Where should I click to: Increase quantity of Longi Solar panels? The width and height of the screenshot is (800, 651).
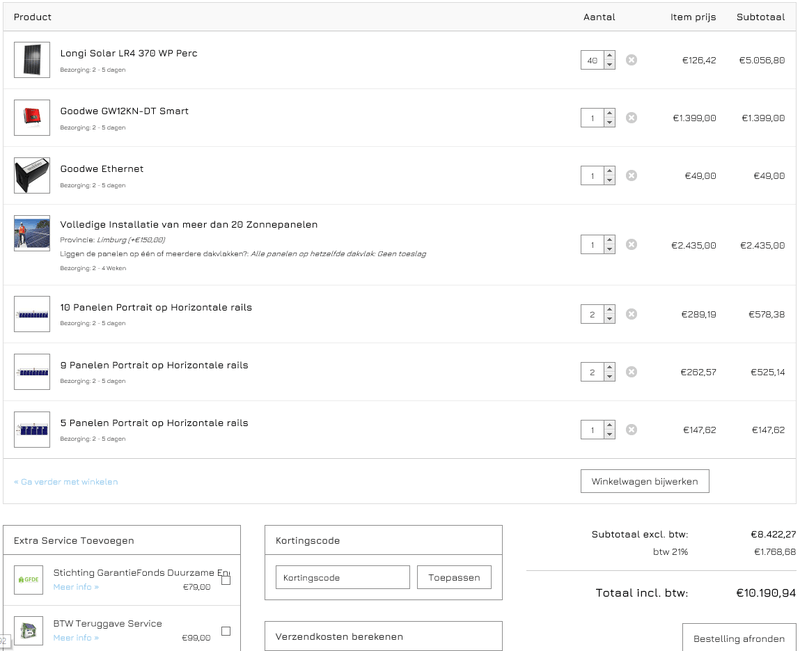pyautogui.click(x=610, y=56)
